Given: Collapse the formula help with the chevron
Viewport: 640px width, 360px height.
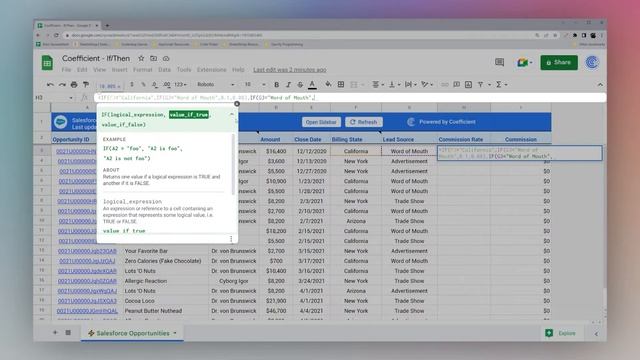Looking at the screenshot, I should coord(232,114).
